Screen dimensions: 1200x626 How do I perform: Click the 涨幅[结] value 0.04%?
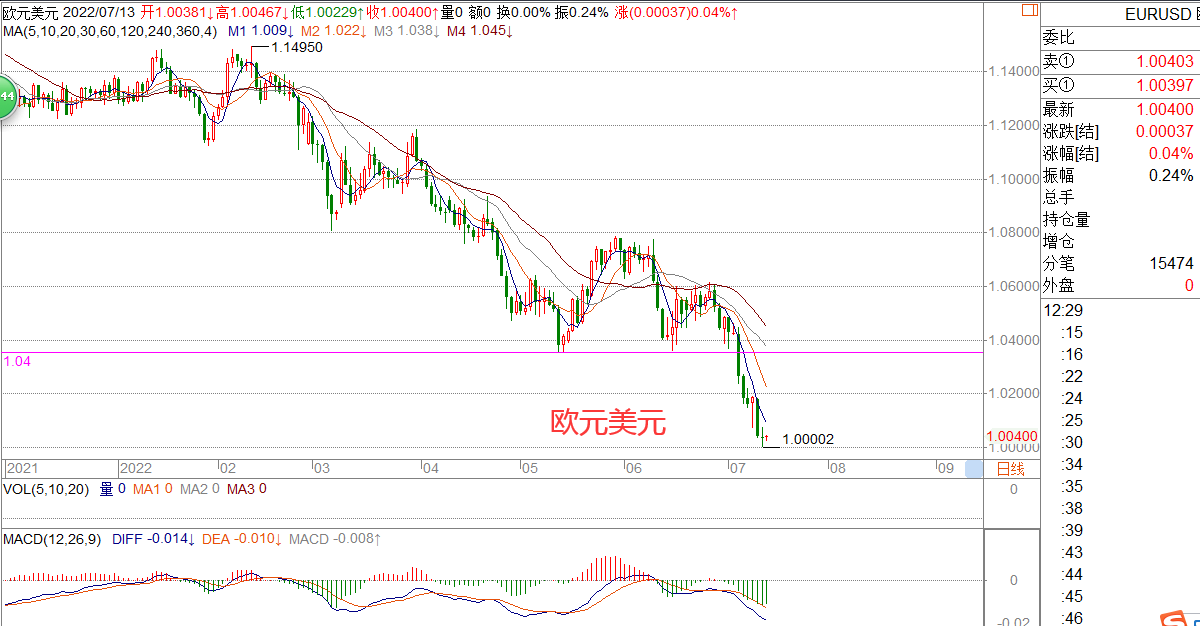[1171, 153]
